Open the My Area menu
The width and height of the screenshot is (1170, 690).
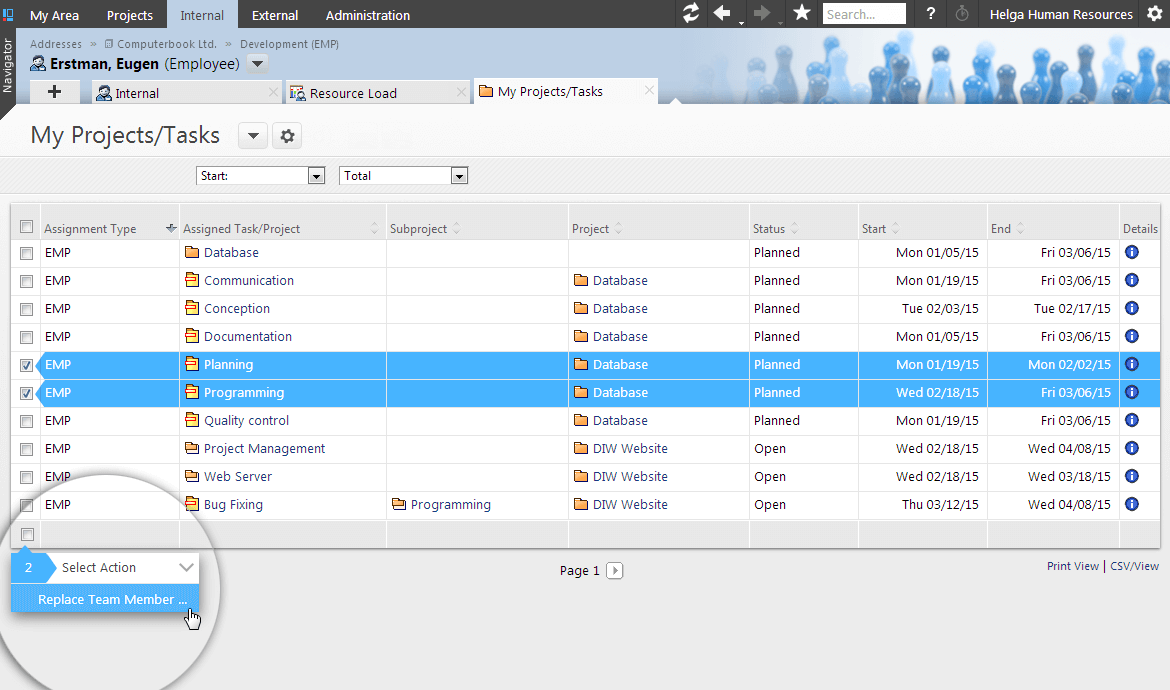pyautogui.click(x=54, y=15)
